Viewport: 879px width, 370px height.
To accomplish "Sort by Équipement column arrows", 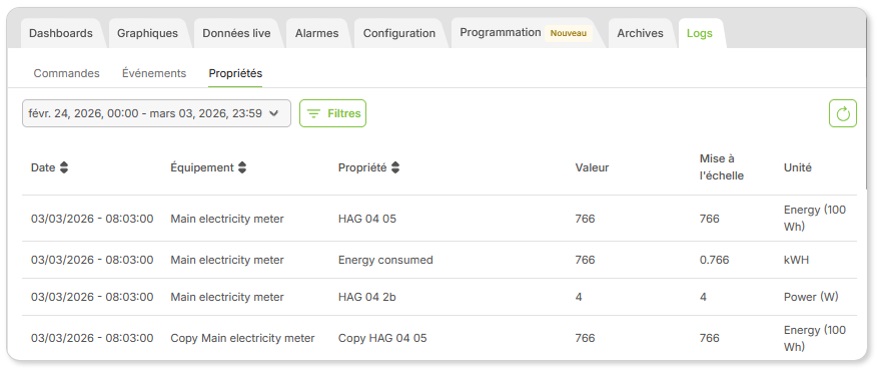I will point(242,168).
